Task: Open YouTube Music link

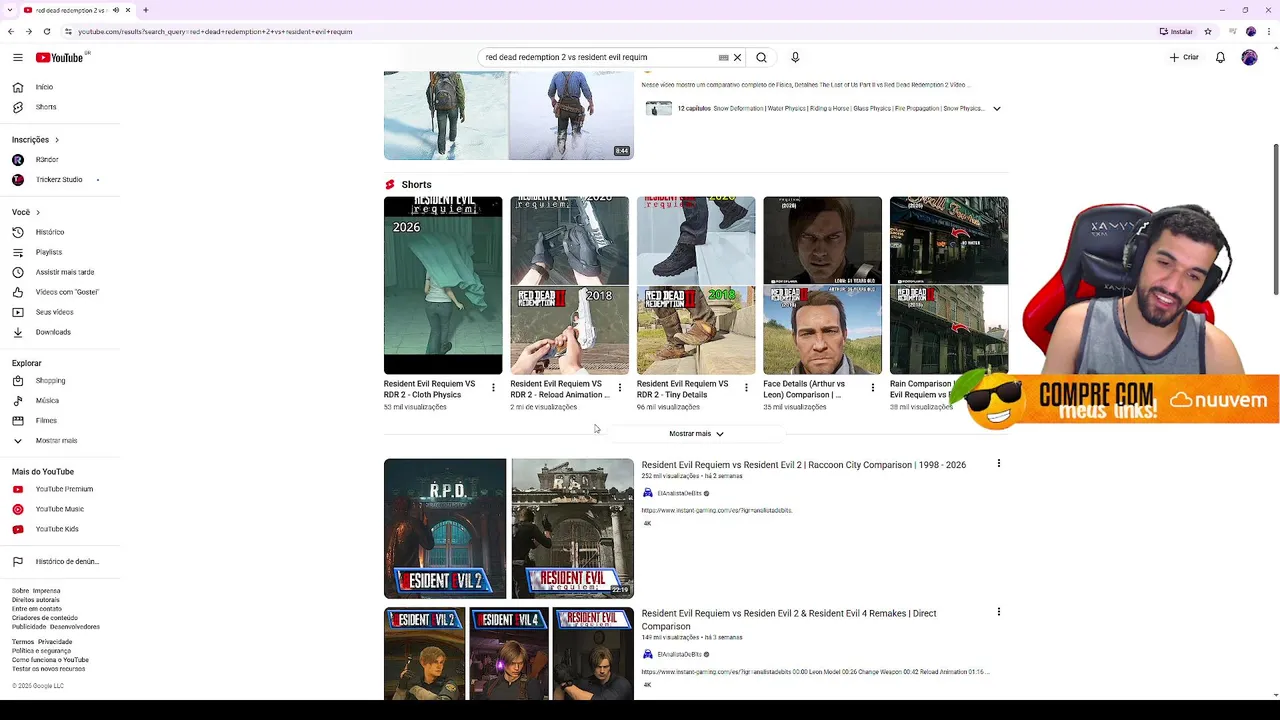Action: [60, 509]
